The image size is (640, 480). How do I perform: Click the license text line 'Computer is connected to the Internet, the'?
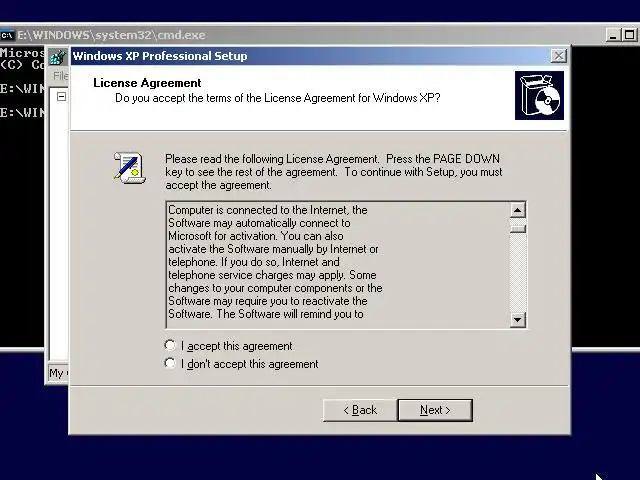coord(268,210)
